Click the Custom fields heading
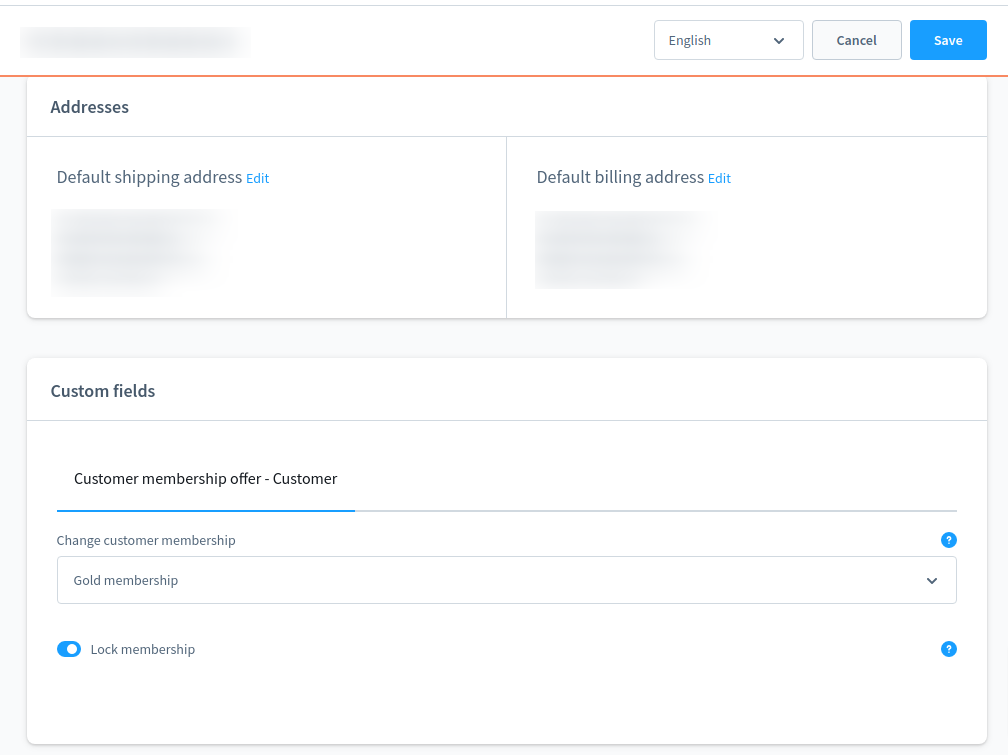 point(103,392)
